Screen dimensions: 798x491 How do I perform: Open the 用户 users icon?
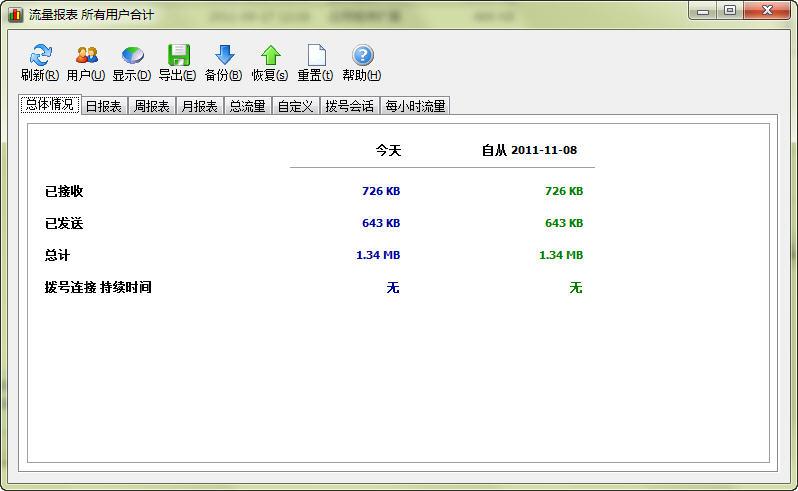[x=86, y=54]
